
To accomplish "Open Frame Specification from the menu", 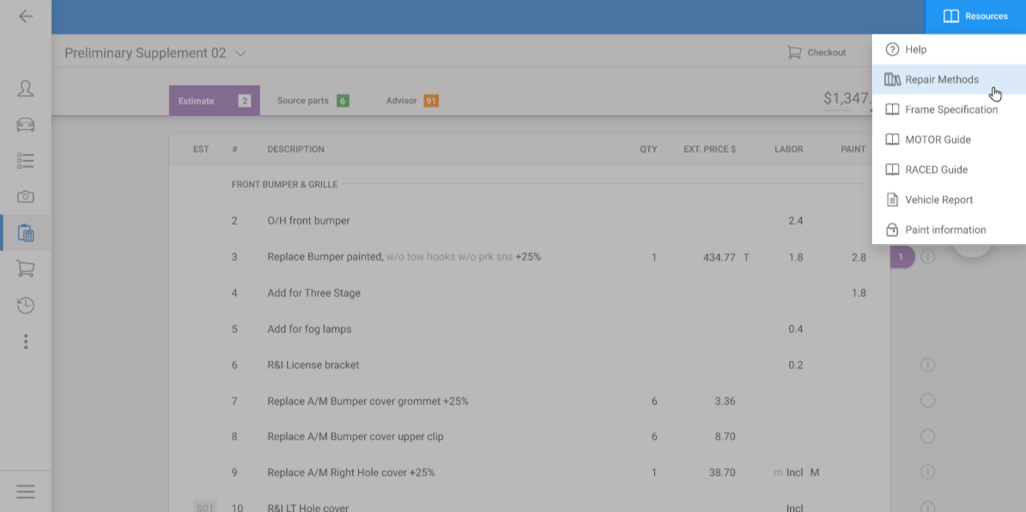I will (950, 110).
